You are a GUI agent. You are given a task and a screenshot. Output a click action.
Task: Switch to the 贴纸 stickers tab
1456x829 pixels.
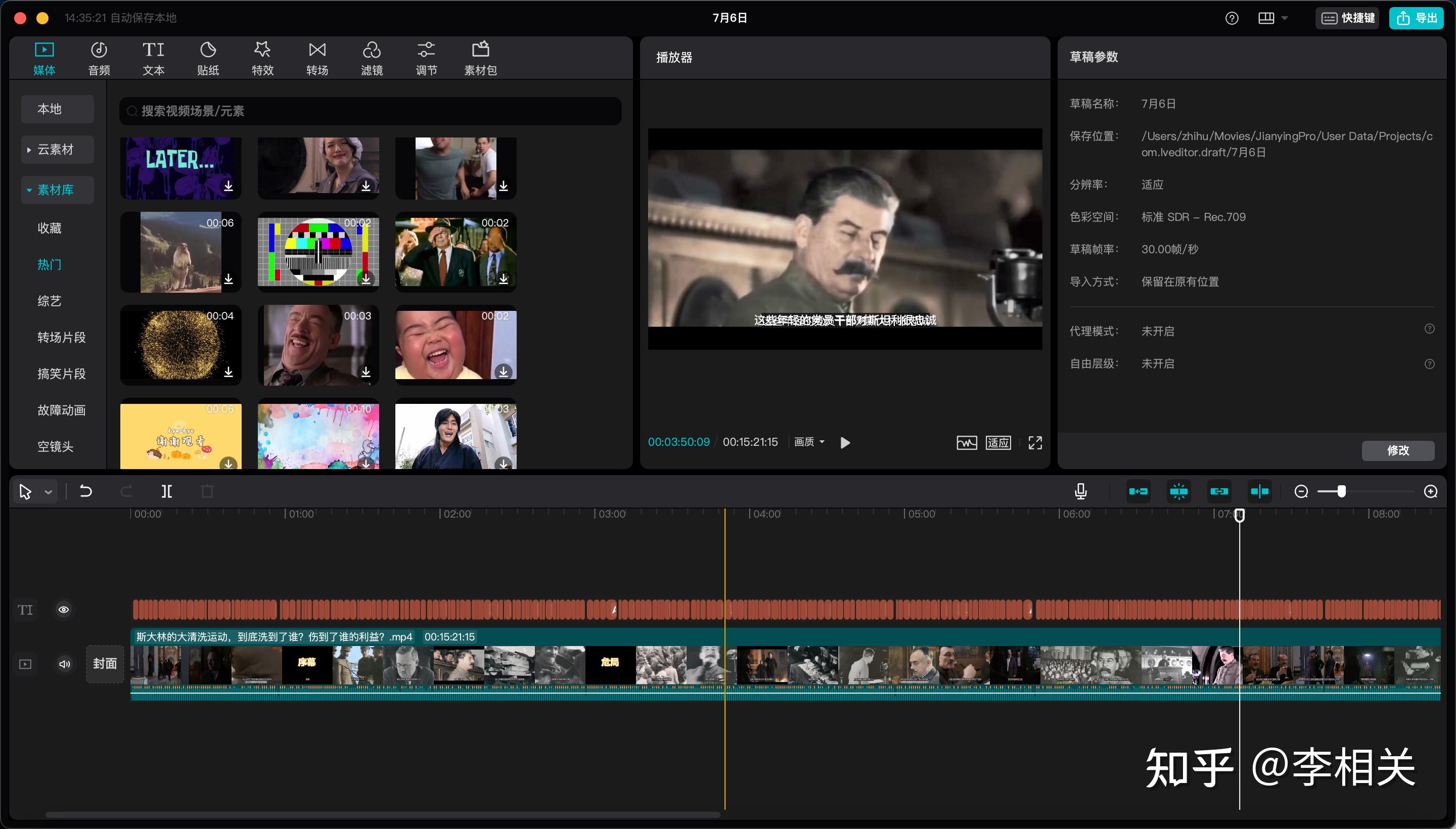(208, 58)
